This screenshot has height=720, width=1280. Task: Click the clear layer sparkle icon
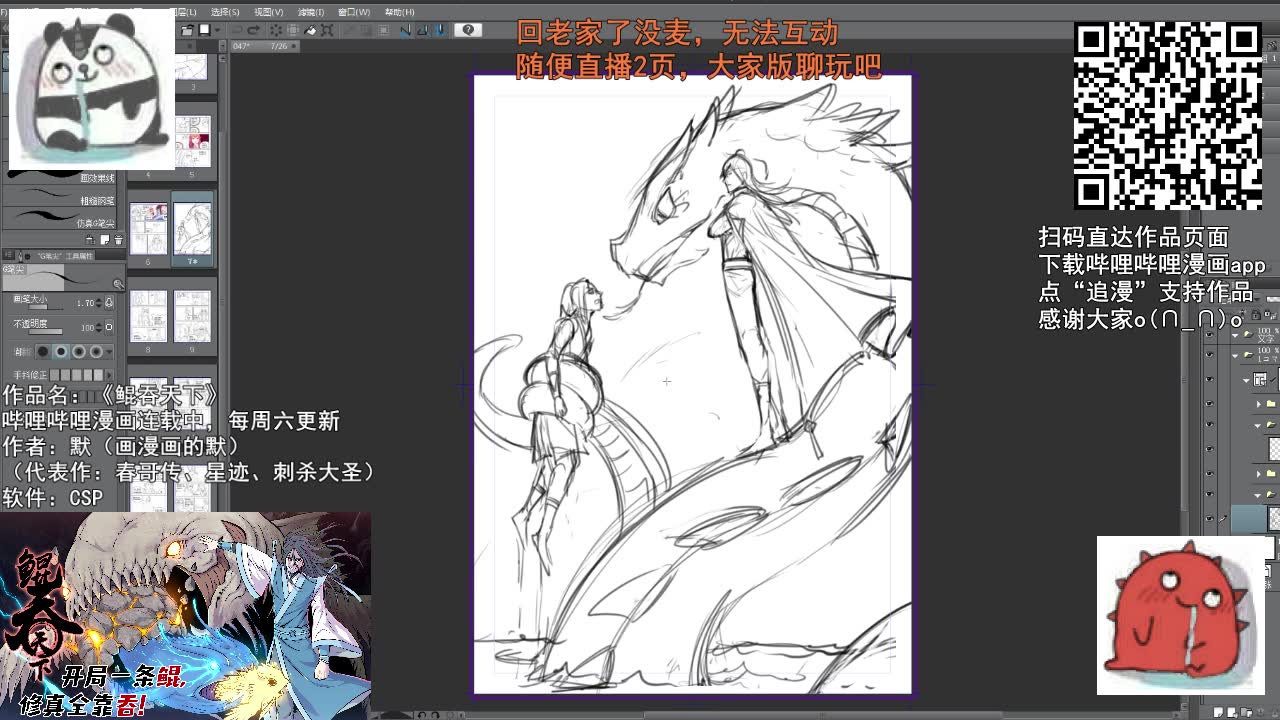pyautogui.click(x=276, y=30)
